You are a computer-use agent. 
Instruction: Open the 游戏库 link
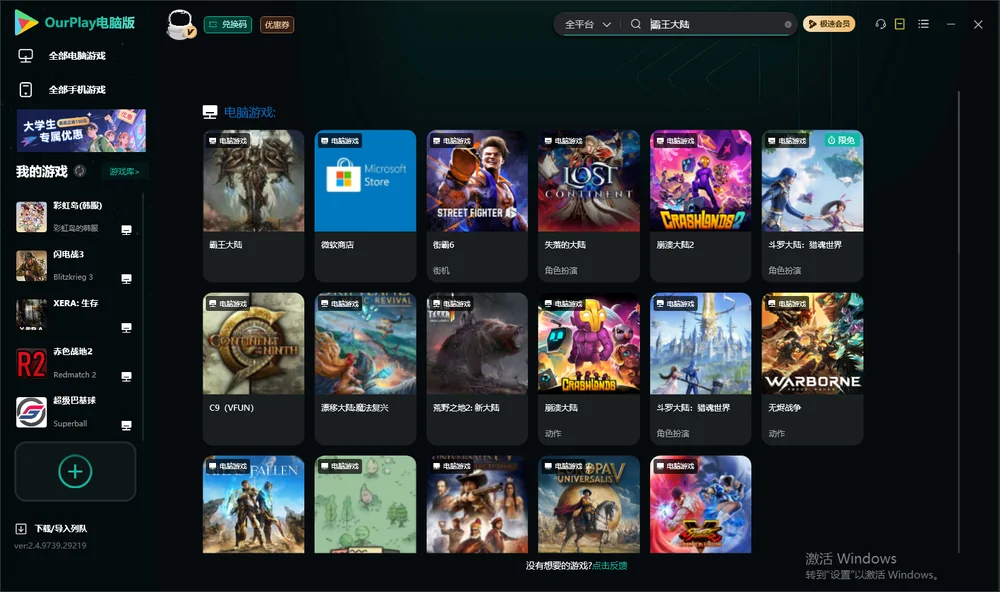[x=124, y=172]
